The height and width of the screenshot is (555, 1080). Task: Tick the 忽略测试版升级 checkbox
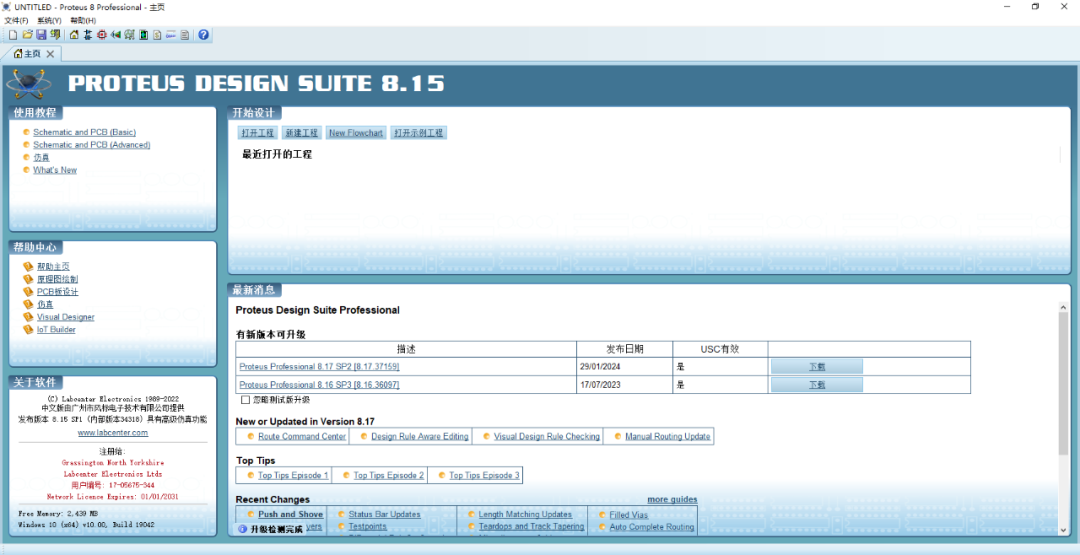point(245,399)
